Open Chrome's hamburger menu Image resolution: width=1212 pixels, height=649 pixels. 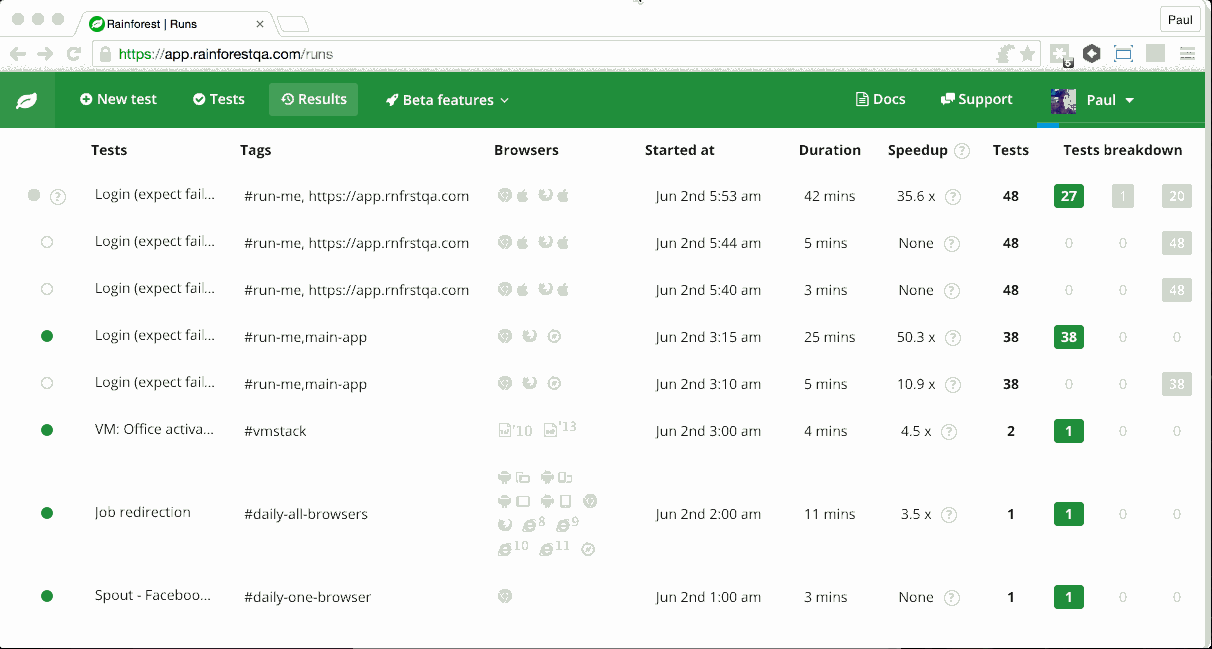pyautogui.click(x=1188, y=54)
